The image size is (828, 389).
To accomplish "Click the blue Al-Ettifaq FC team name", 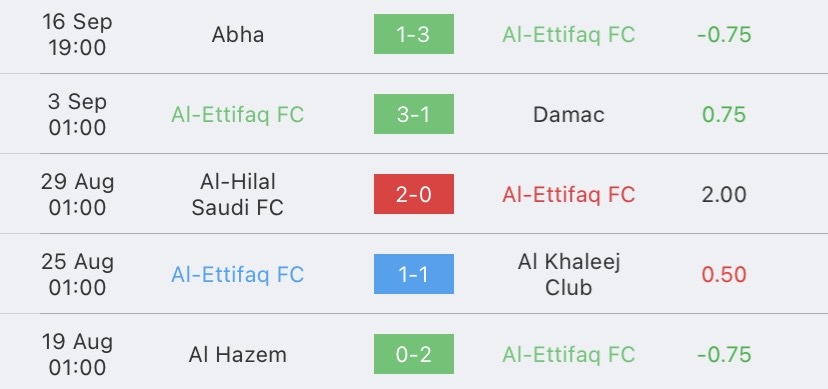I will point(238,274).
